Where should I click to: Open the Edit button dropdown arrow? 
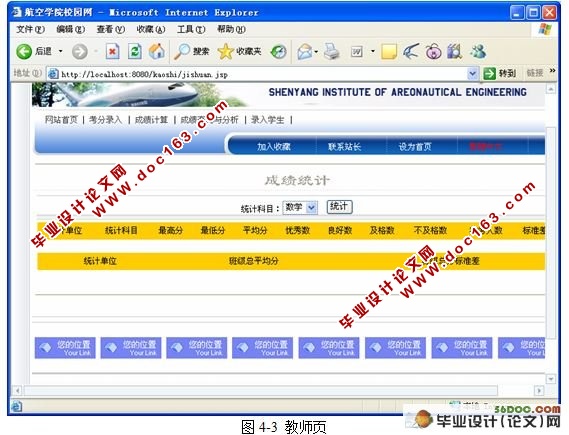[x=373, y=52]
